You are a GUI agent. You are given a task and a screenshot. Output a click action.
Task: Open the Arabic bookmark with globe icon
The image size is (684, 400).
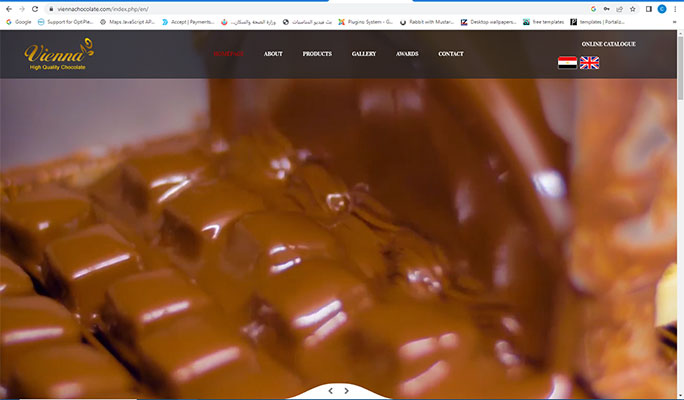tap(307, 22)
